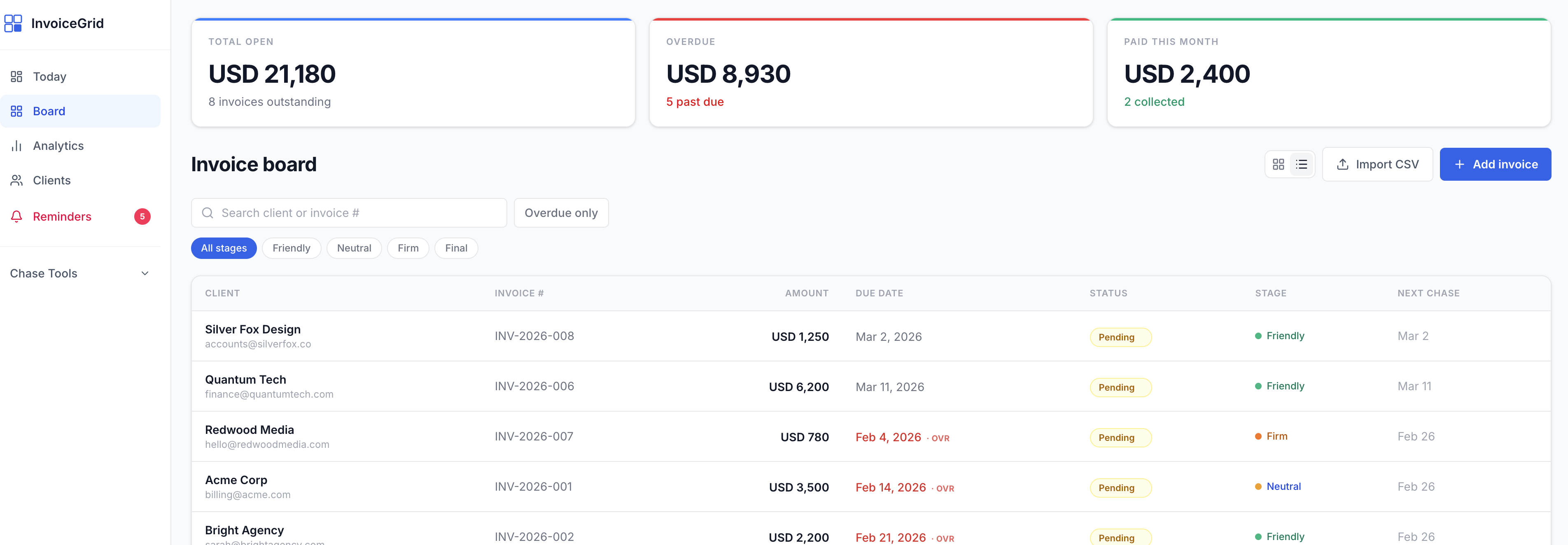Viewport: 1568px width, 545px height.
Task: Select the All stages tab
Action: tap(224, 248)
